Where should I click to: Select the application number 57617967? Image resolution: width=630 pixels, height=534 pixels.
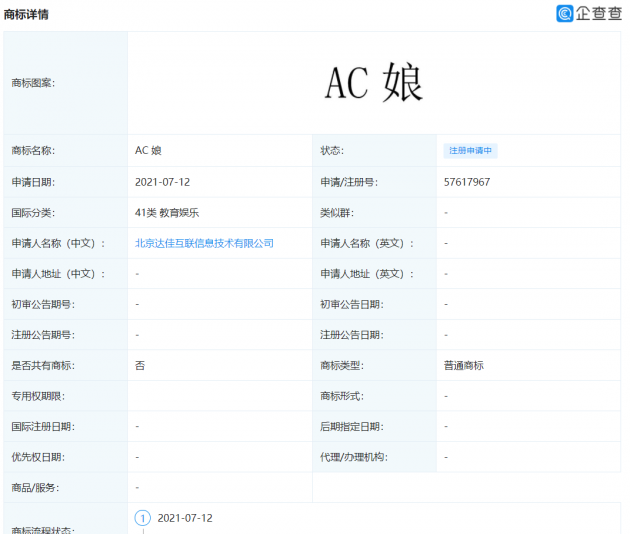tap(467, 182)
